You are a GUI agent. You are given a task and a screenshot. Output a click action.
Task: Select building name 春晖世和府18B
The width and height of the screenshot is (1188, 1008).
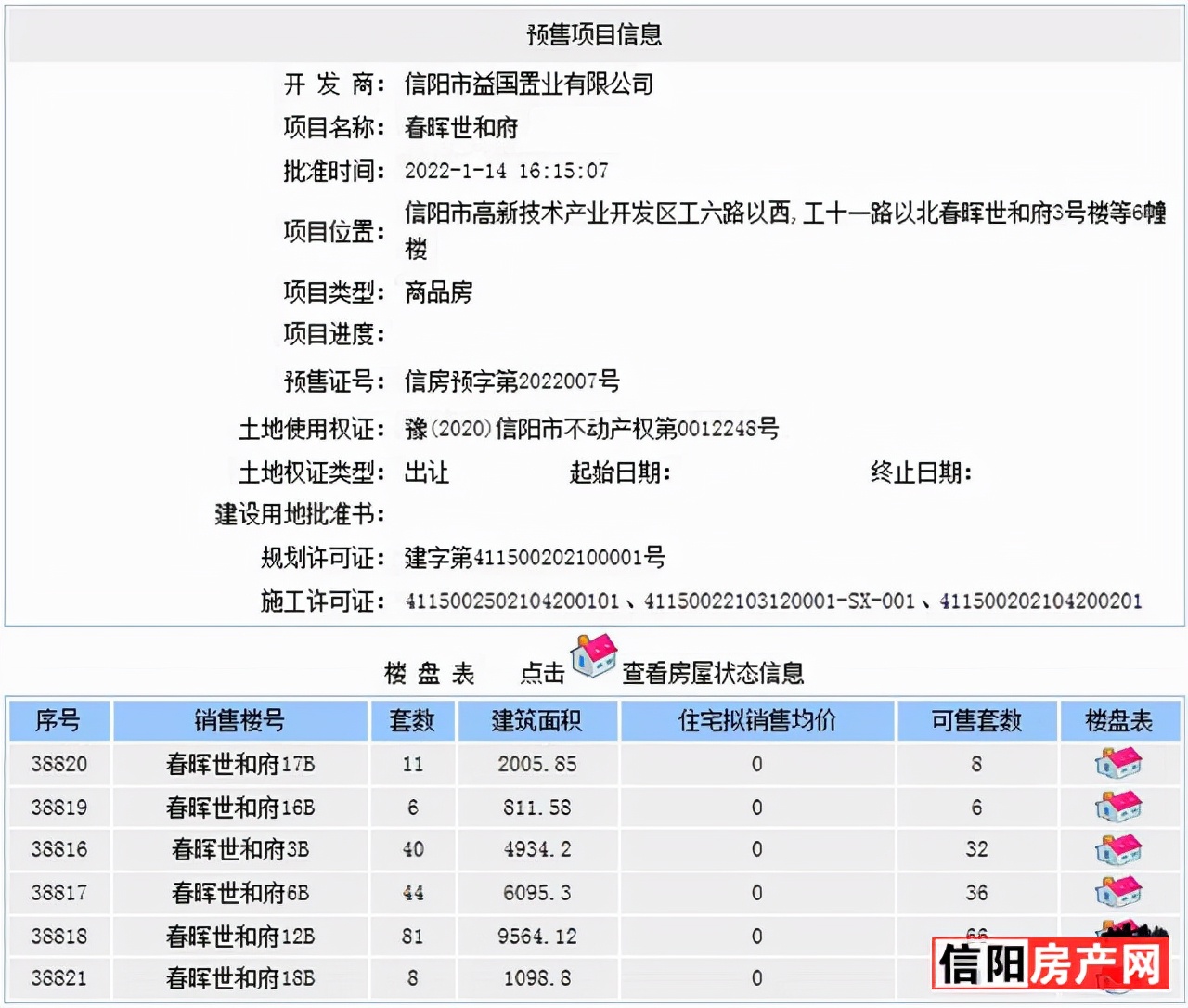coord(240,978)
